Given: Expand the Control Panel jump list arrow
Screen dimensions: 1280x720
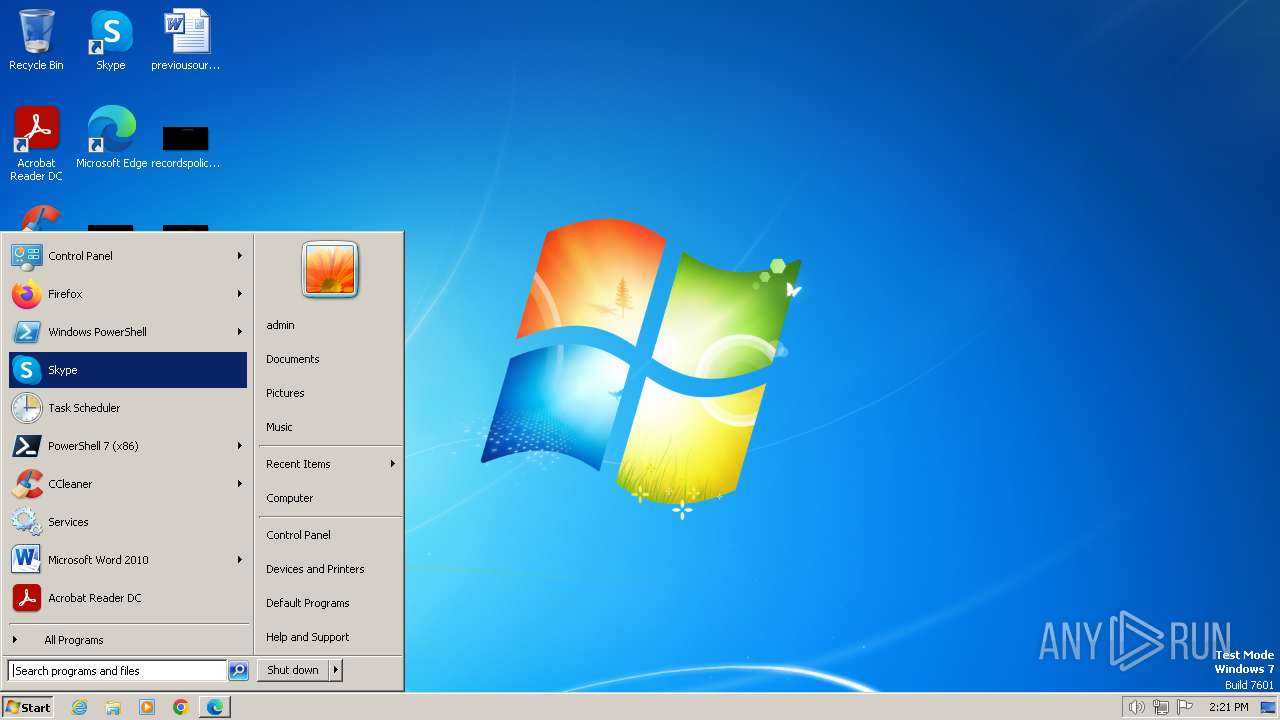Looking at the screenshot, I should pos(240,256).
